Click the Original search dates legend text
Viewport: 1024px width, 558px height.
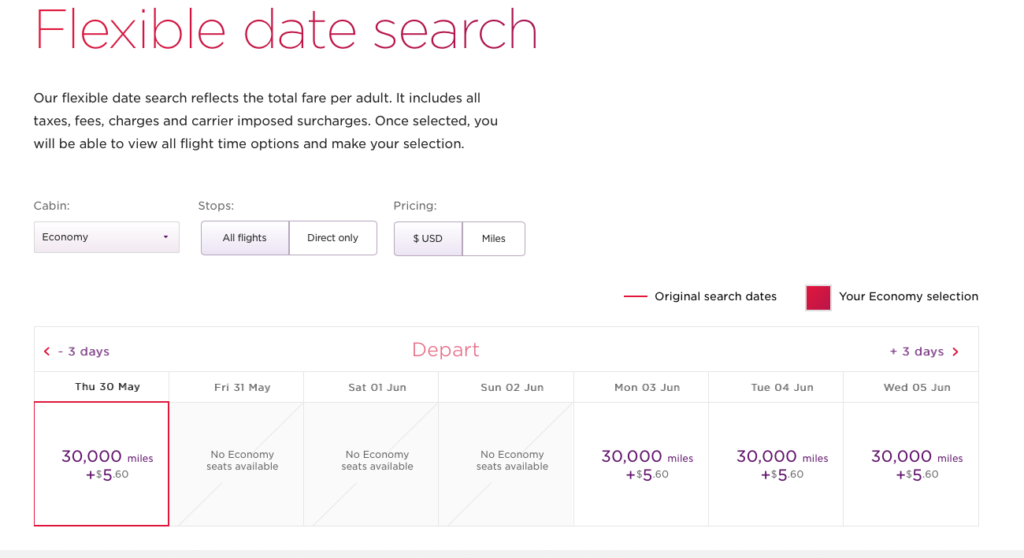click(x=716, y=297)
